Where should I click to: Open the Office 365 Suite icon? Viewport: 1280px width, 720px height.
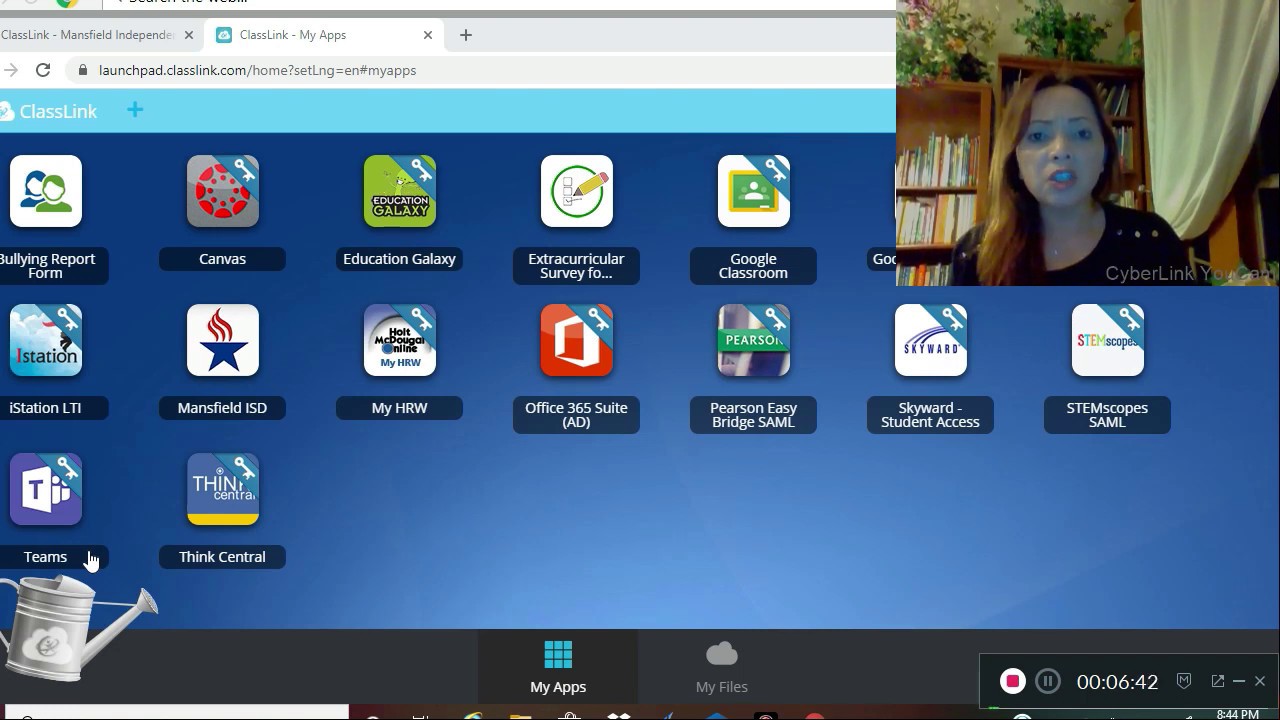(x=576, y=340)
